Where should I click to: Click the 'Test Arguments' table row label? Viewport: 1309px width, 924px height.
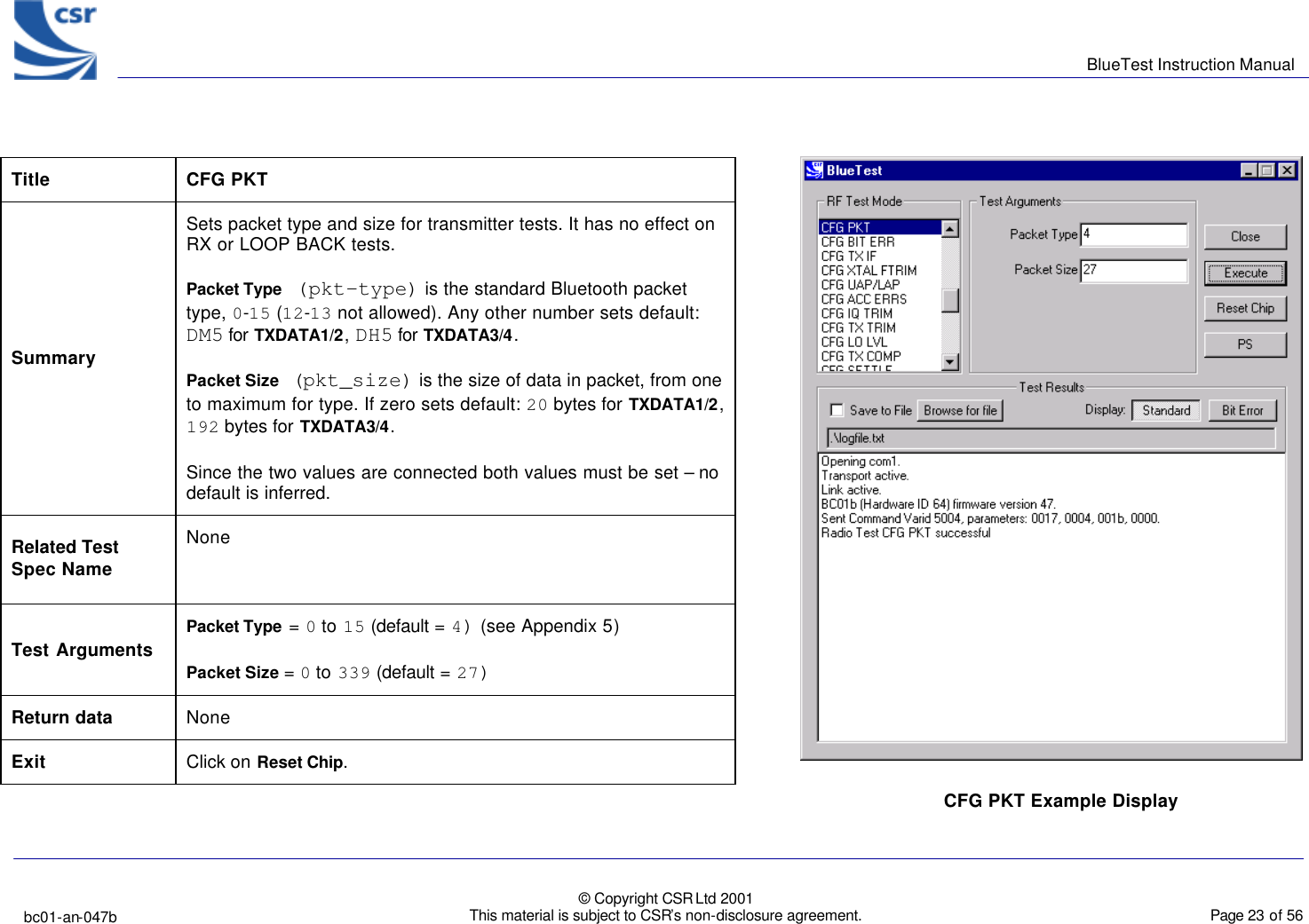[x=82, y=650]
